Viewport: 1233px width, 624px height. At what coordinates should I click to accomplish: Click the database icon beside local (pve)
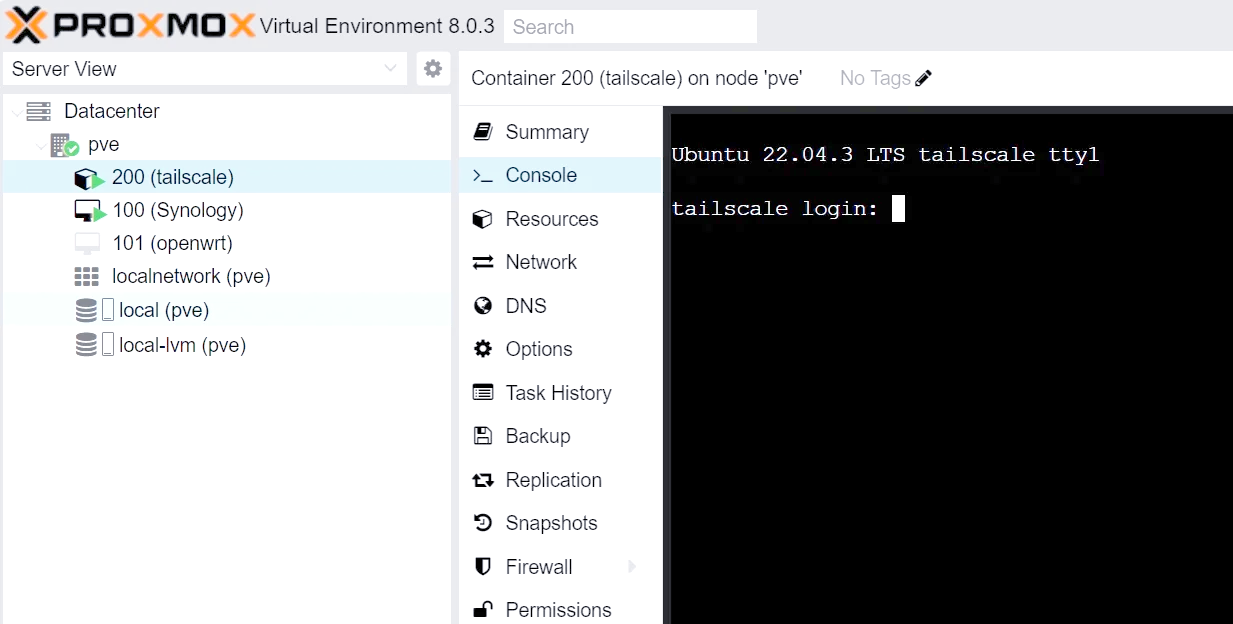click(87, 310)
